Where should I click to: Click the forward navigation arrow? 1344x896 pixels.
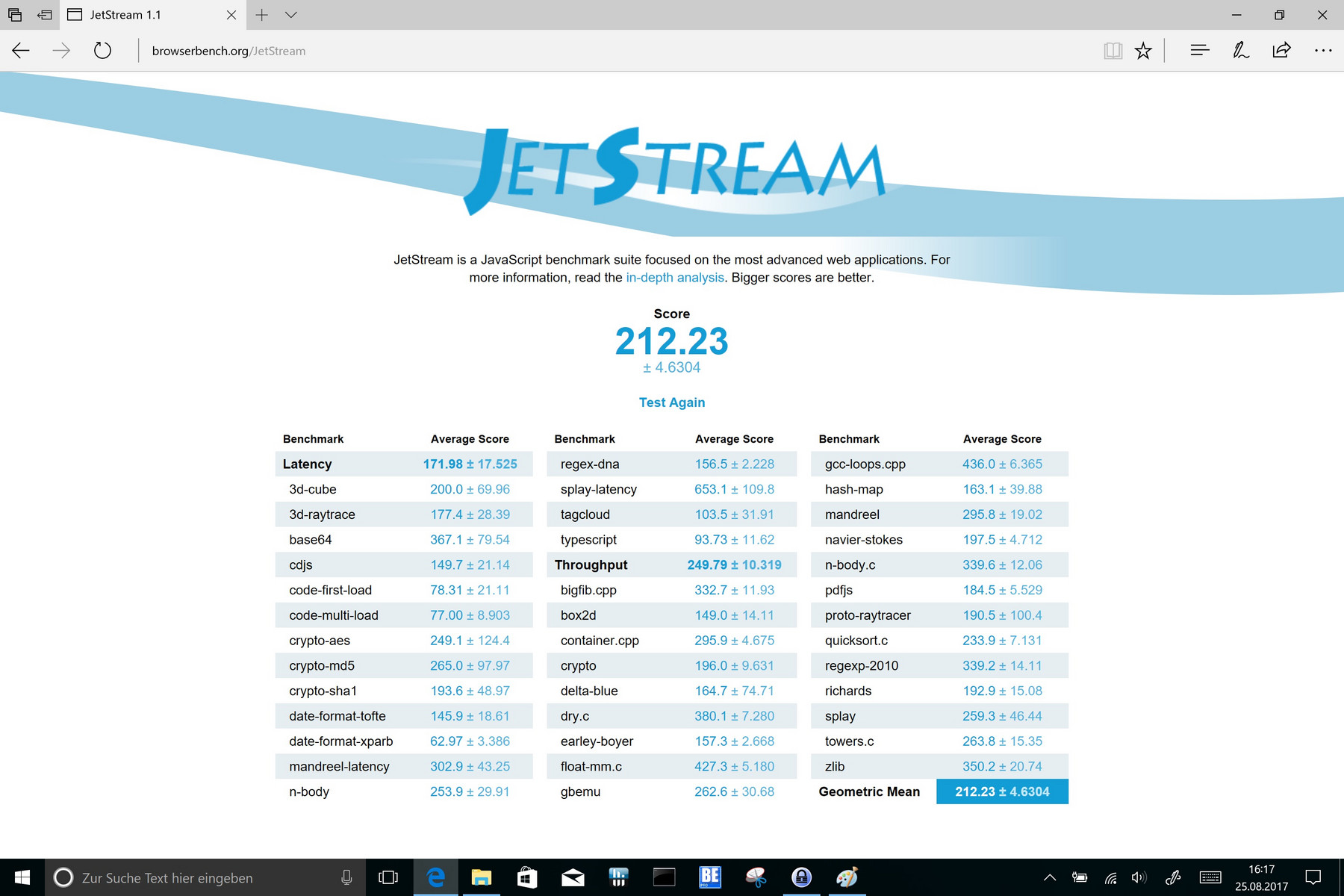point(61,51)
